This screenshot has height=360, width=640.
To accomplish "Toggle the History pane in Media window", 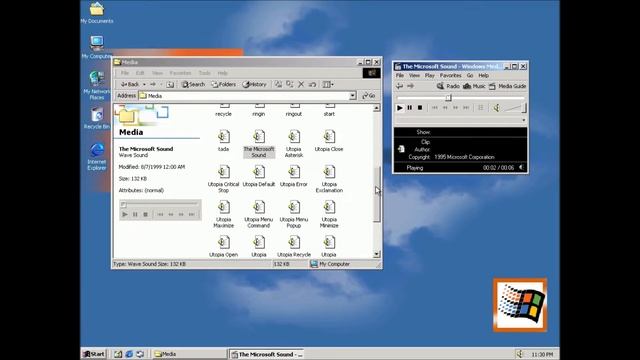I will pyautogui.click(x=254, y=84).
